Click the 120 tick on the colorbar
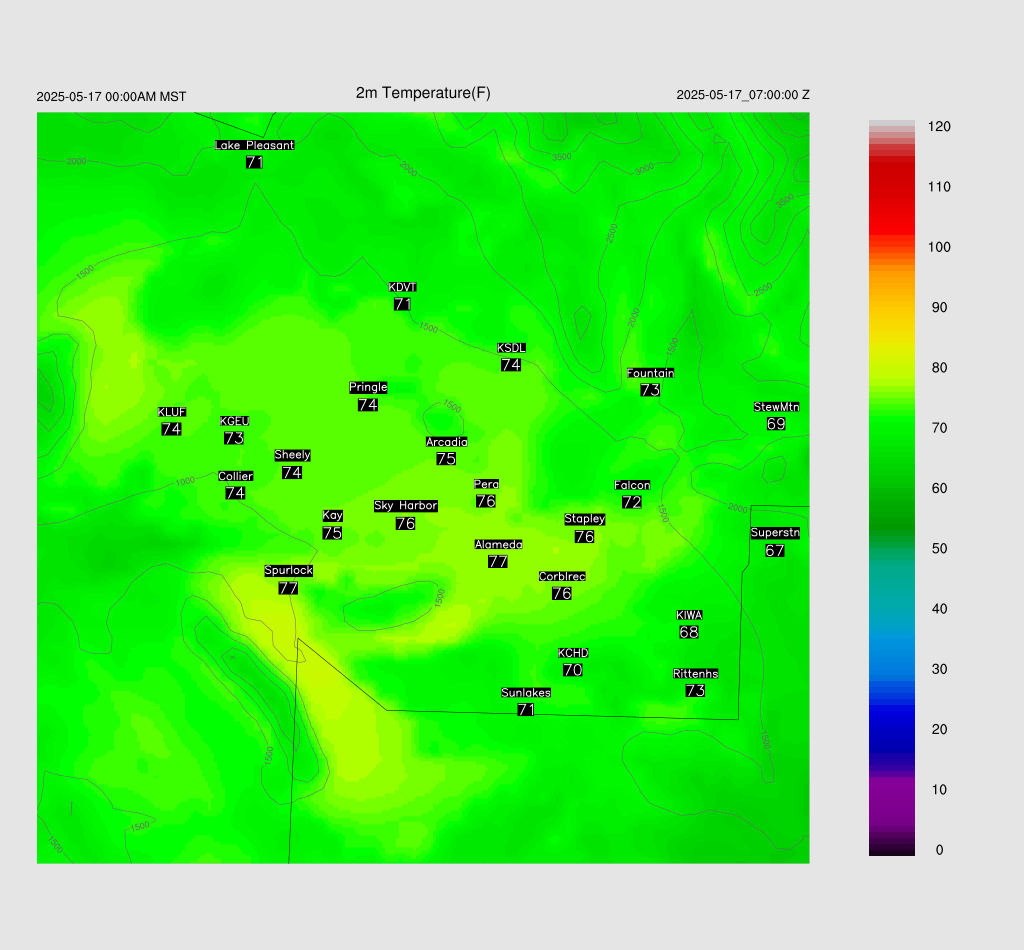Screen dimensions: 1024x950 (x=939, y=127)
